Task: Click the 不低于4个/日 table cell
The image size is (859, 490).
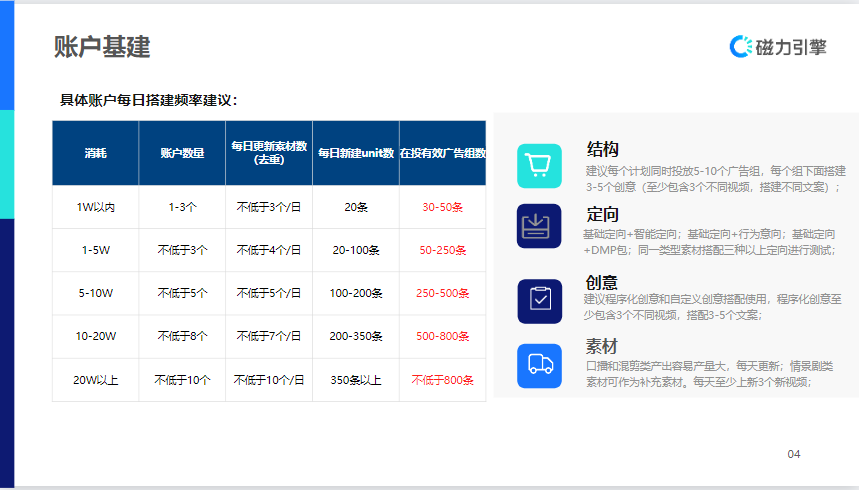Action: [269, 250]
